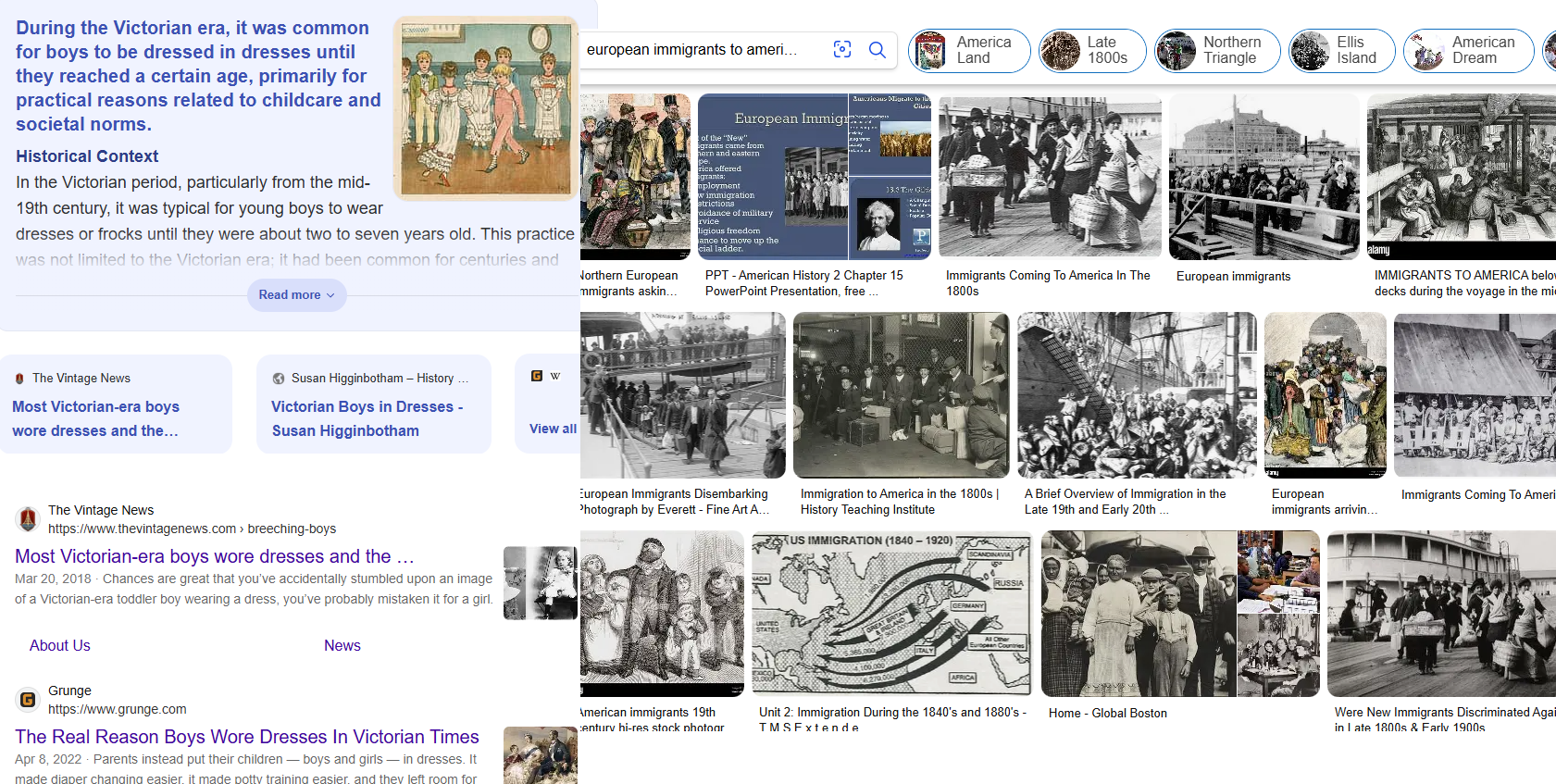The image size is (1556, 784).
Task: Open the Vintage News result thumbnail
Action: [541, 582]
